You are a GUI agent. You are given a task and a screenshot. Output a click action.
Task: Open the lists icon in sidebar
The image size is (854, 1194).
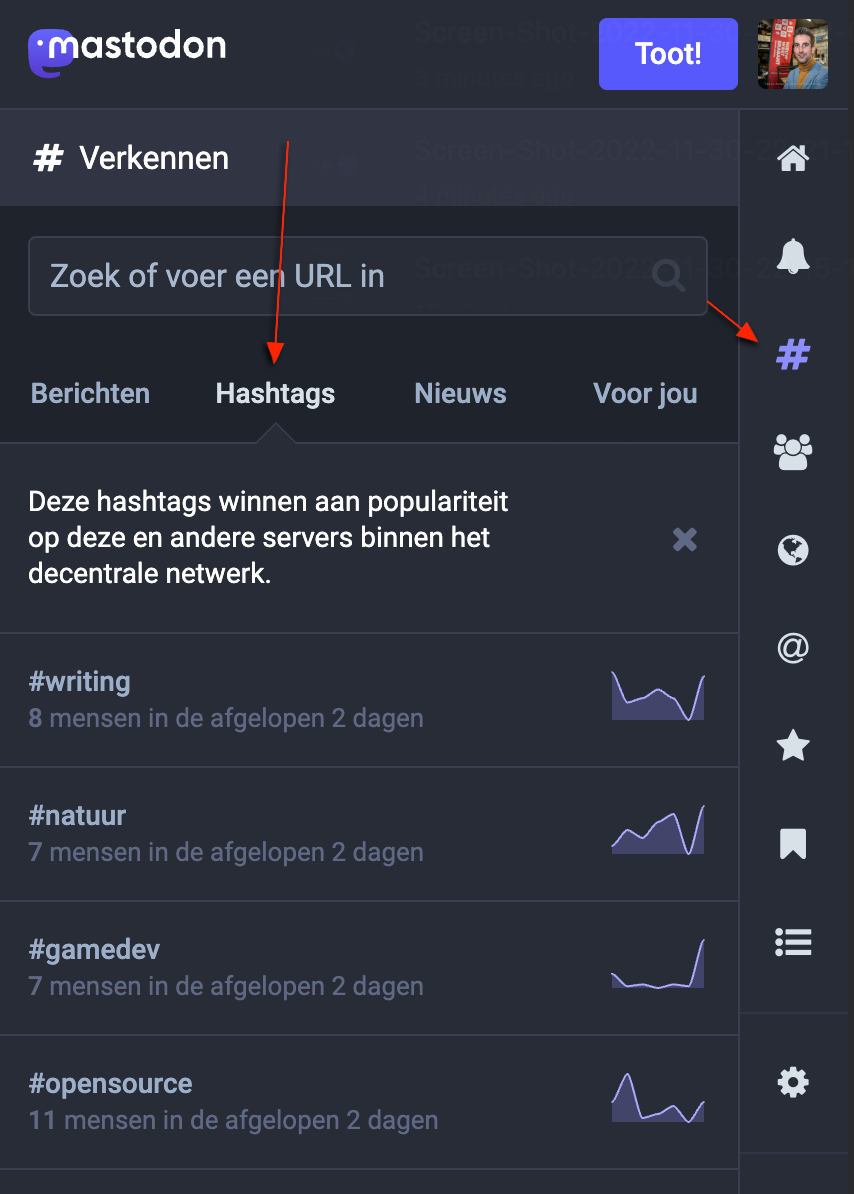click(793, 942)
